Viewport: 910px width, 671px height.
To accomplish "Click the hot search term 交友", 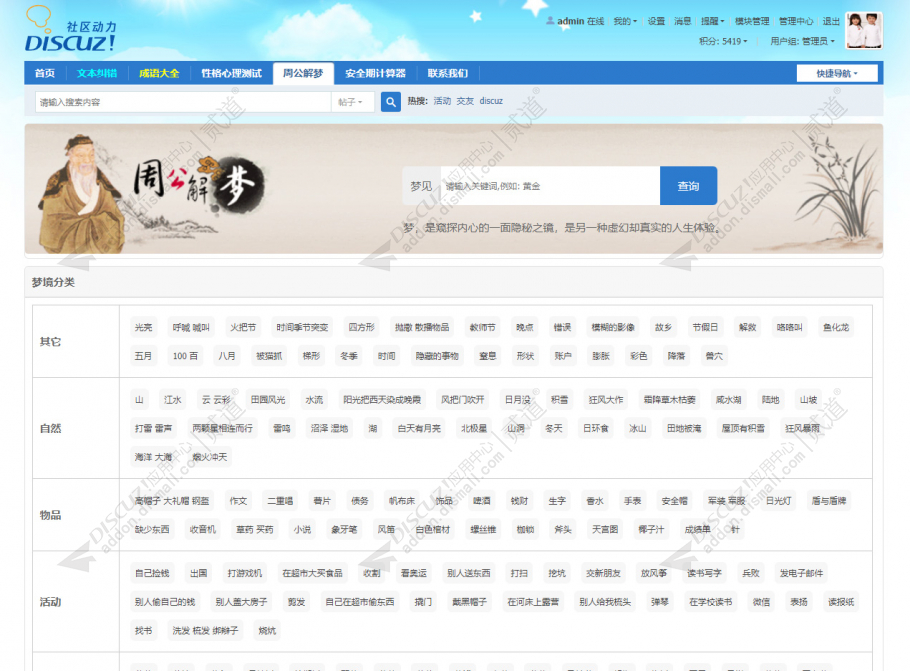I will click(465, 101).
